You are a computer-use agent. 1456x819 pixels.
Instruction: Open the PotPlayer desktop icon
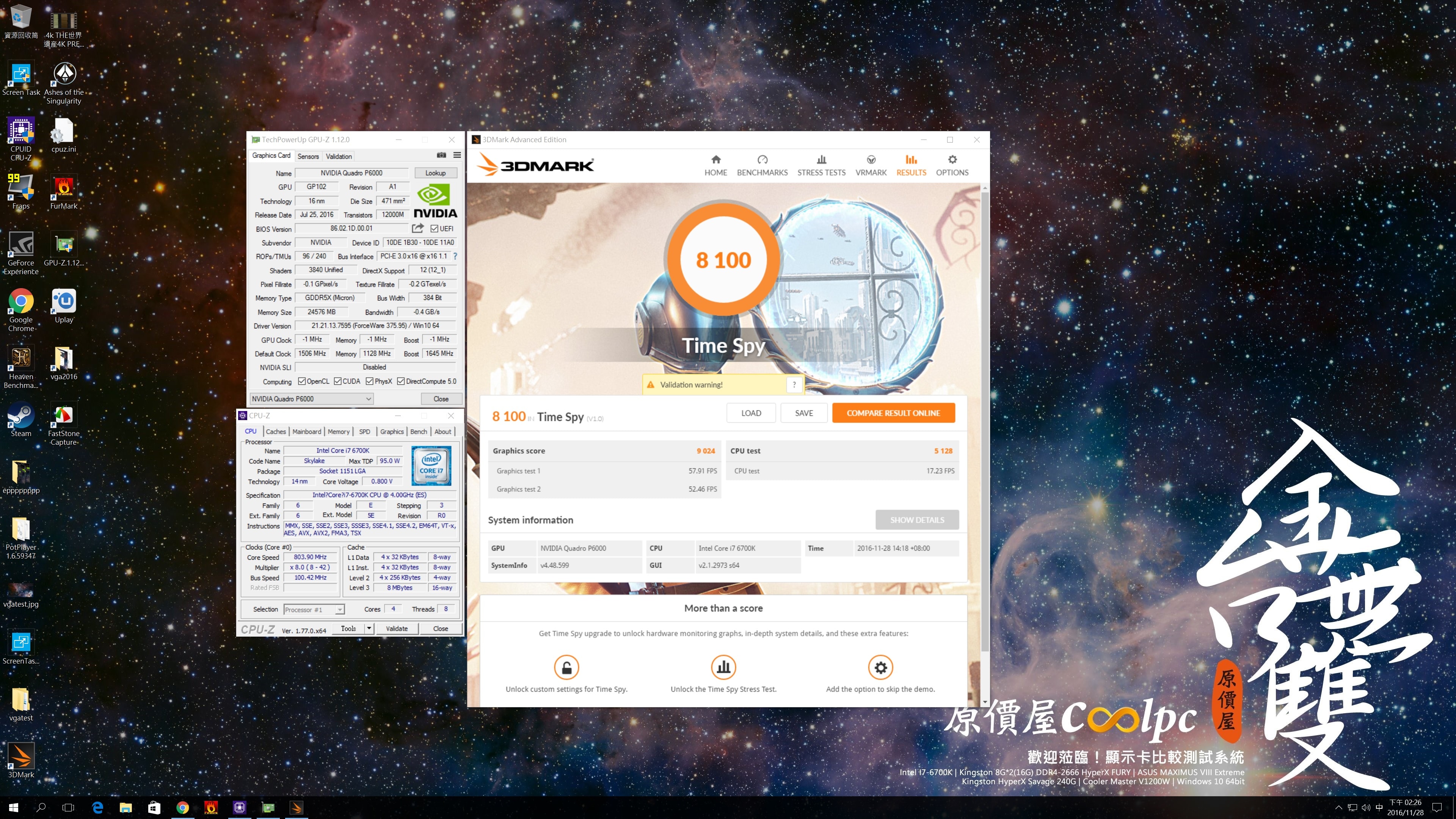click(x=21, y=538)
